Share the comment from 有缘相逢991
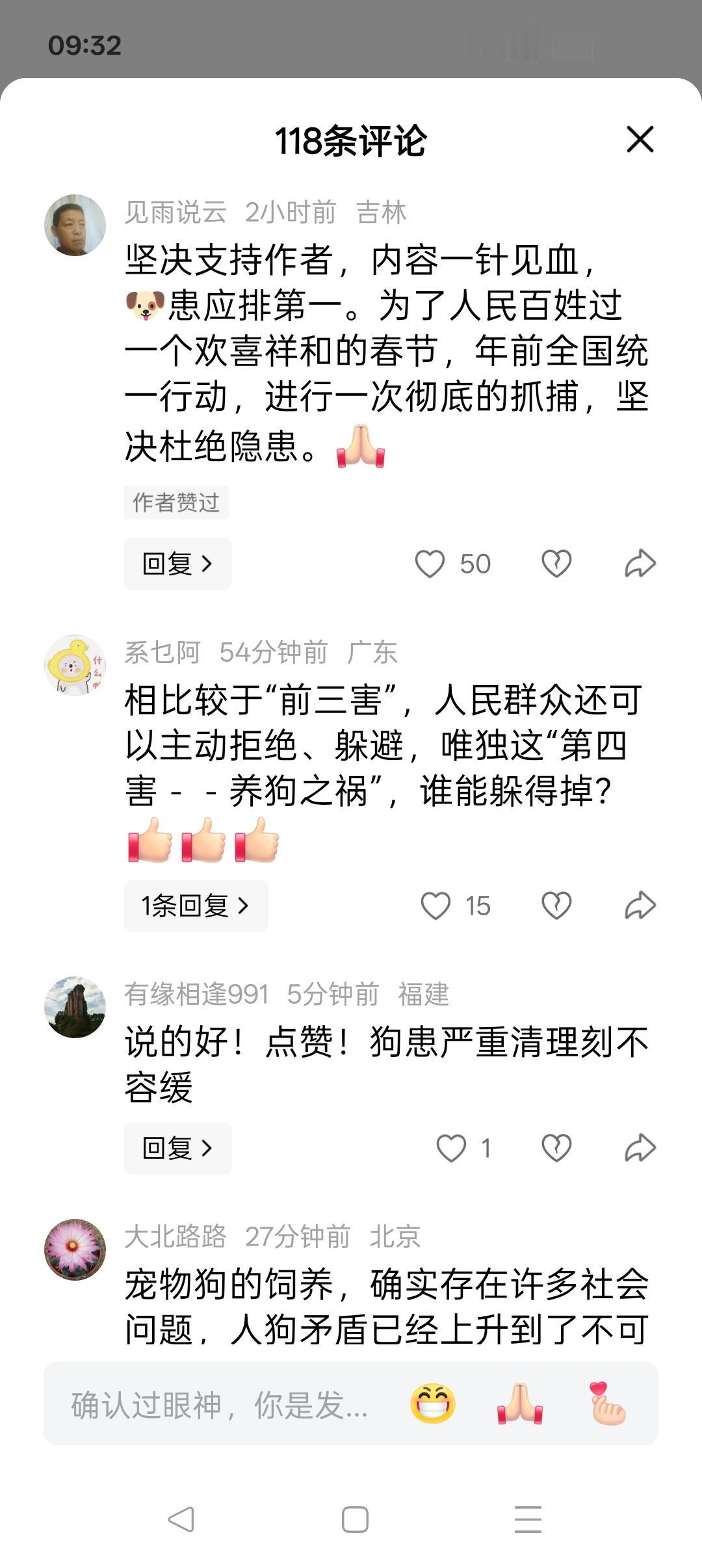This screenshot has width=702, height=1568. (x=640, y=1148)
